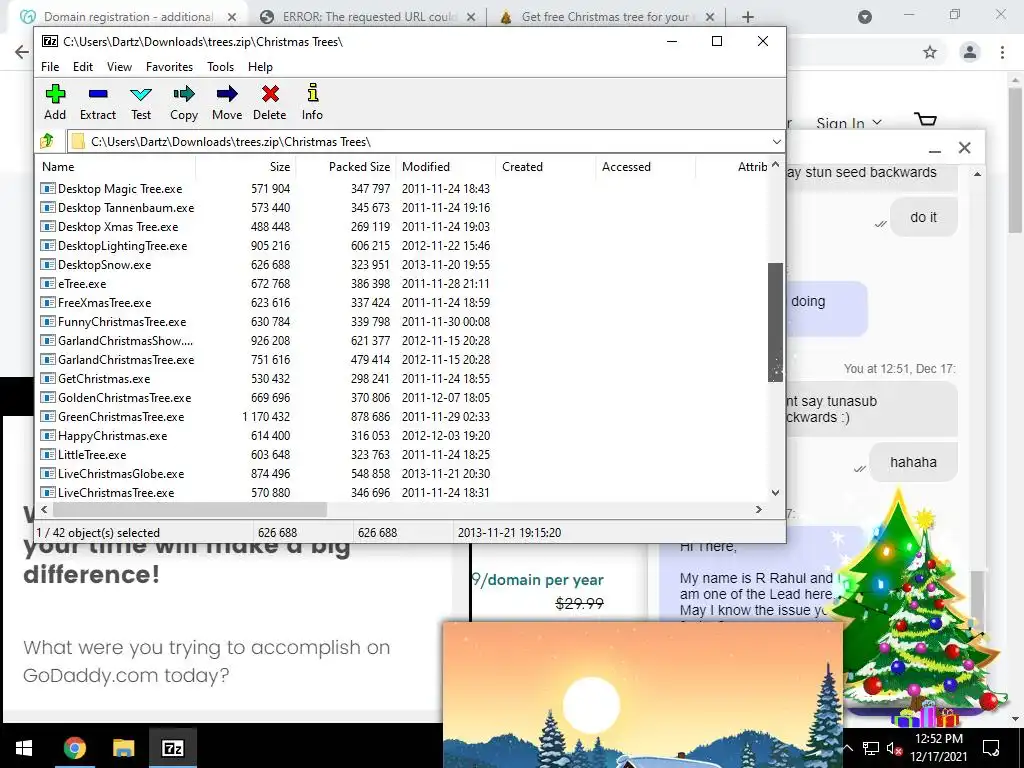Image resolution: width=1024 pixels, height=768 pixels.
Task: Open Chrome profile avatar icon
Action: (970, 52)
